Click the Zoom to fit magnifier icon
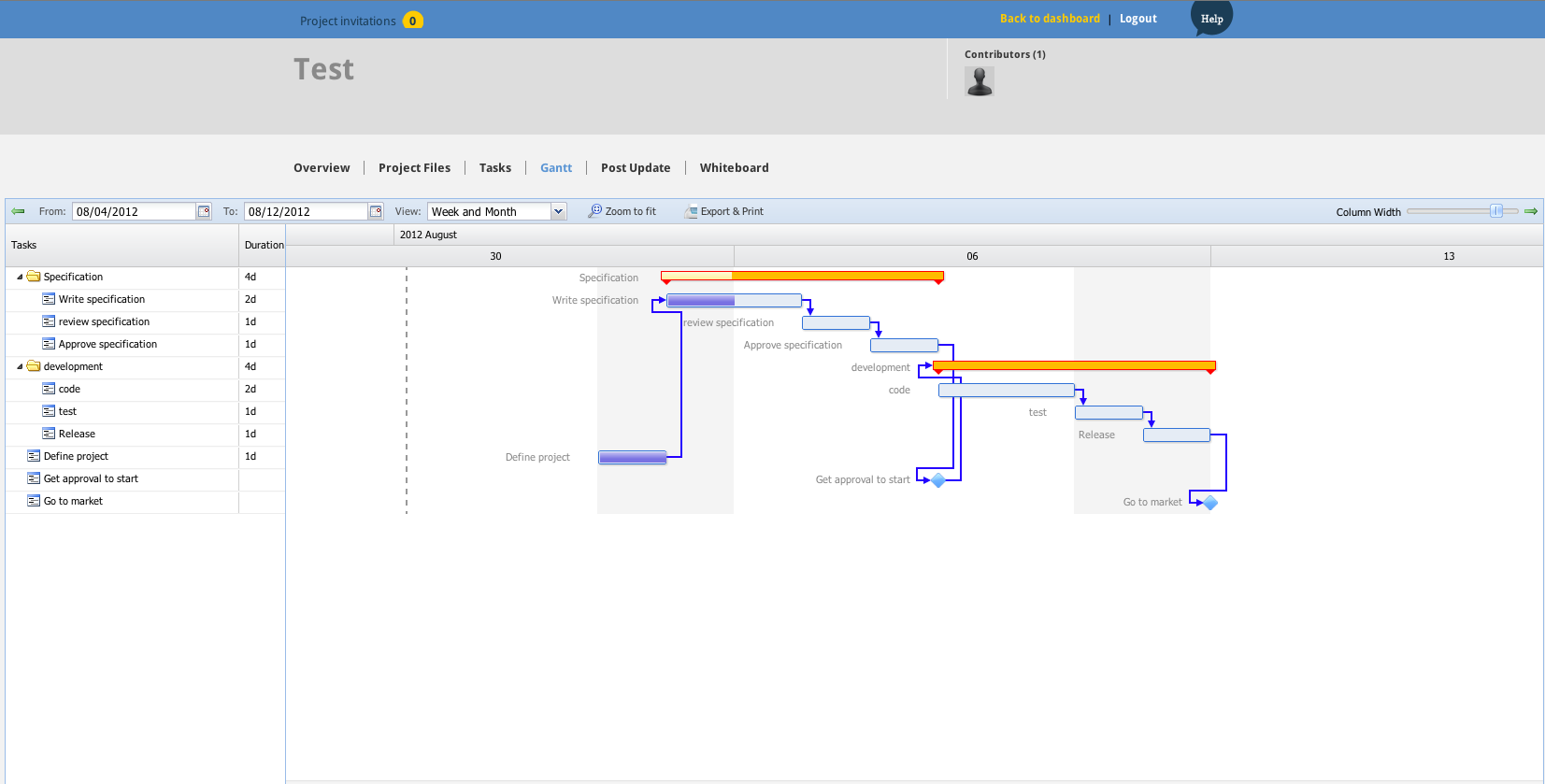The width and height of the screenshot is (1545, 784). point(594,211)
